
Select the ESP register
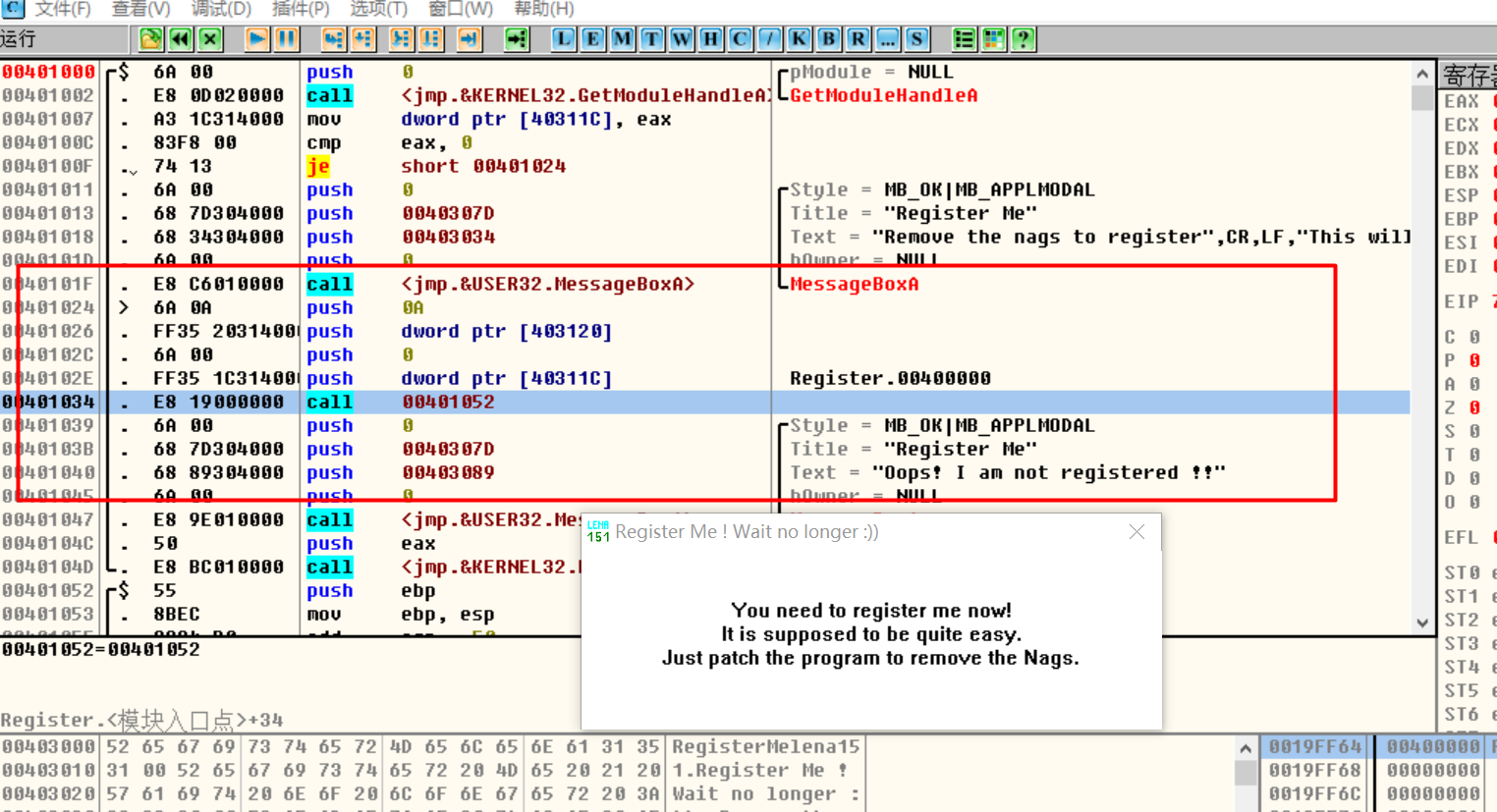pos(1462,195)
